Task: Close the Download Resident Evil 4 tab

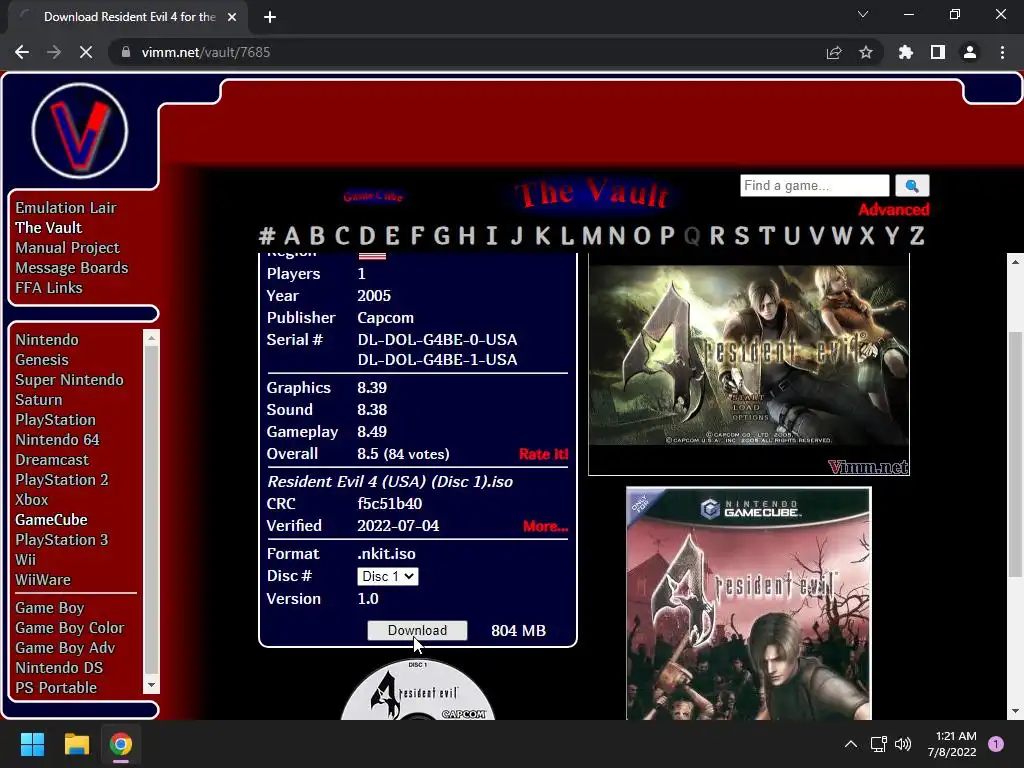Action: coord(232,17)
